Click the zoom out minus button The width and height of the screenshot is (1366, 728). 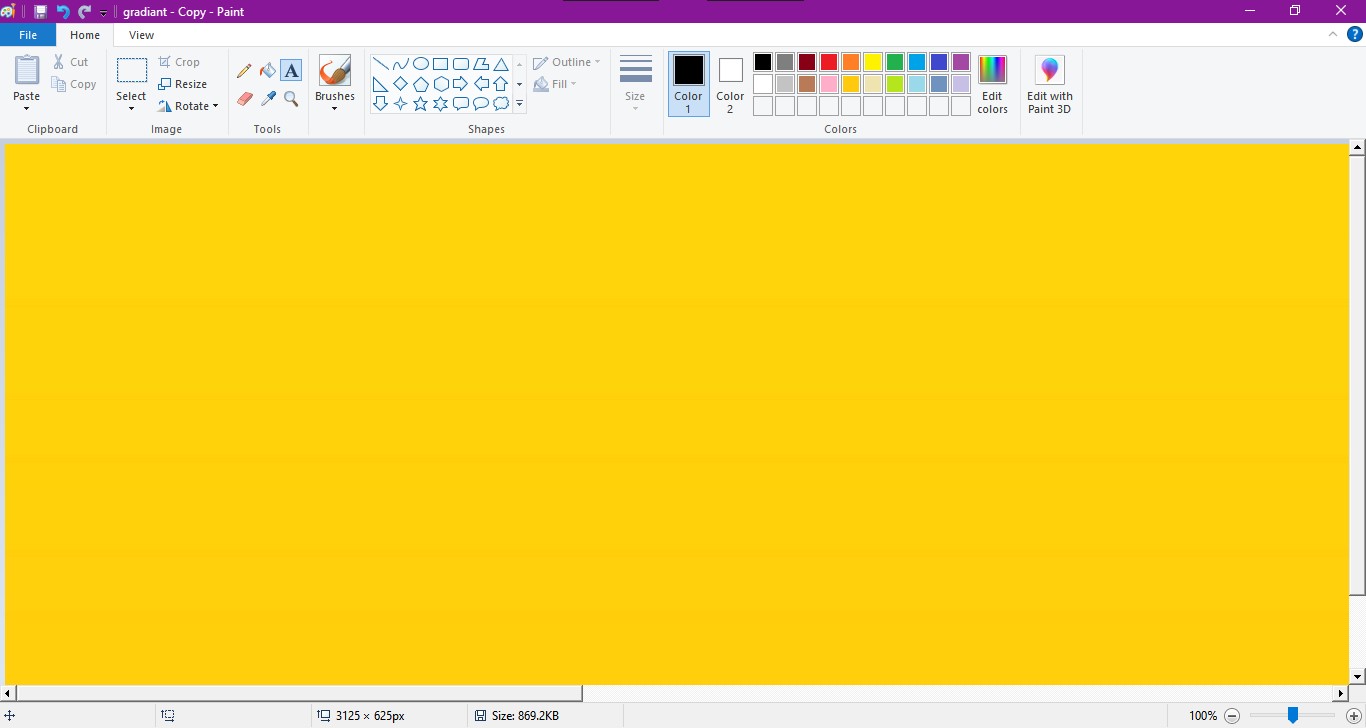[1232, 716]
